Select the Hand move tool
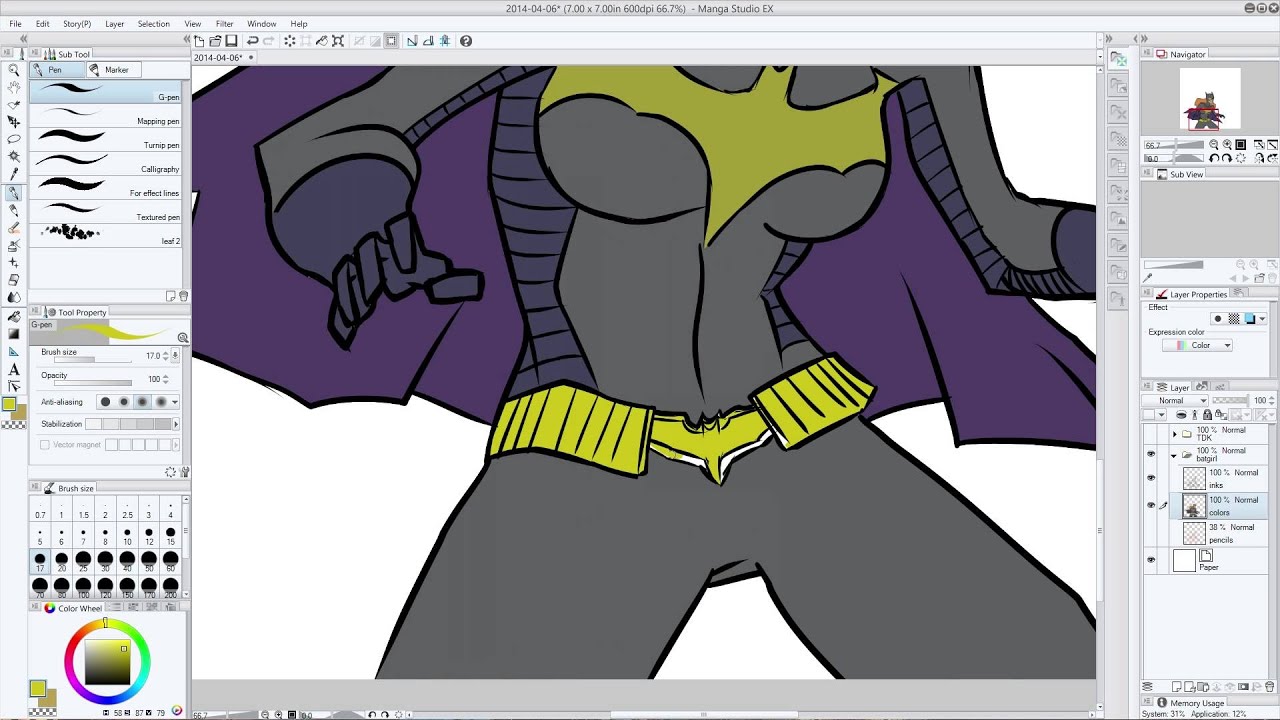This screenshot has height=720, width=1280. (14, 87)
